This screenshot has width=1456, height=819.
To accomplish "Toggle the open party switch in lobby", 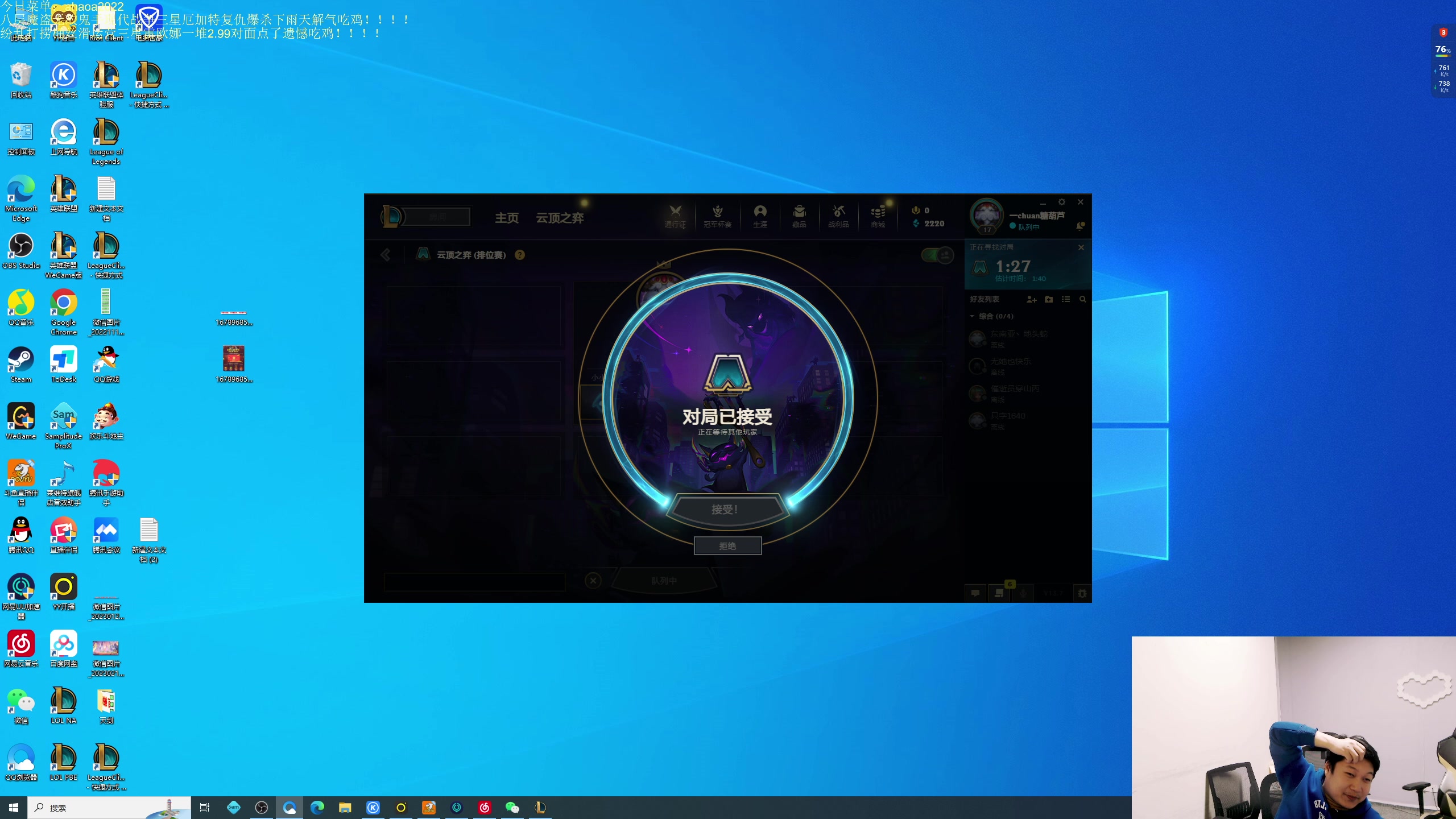I will point(937,255).
